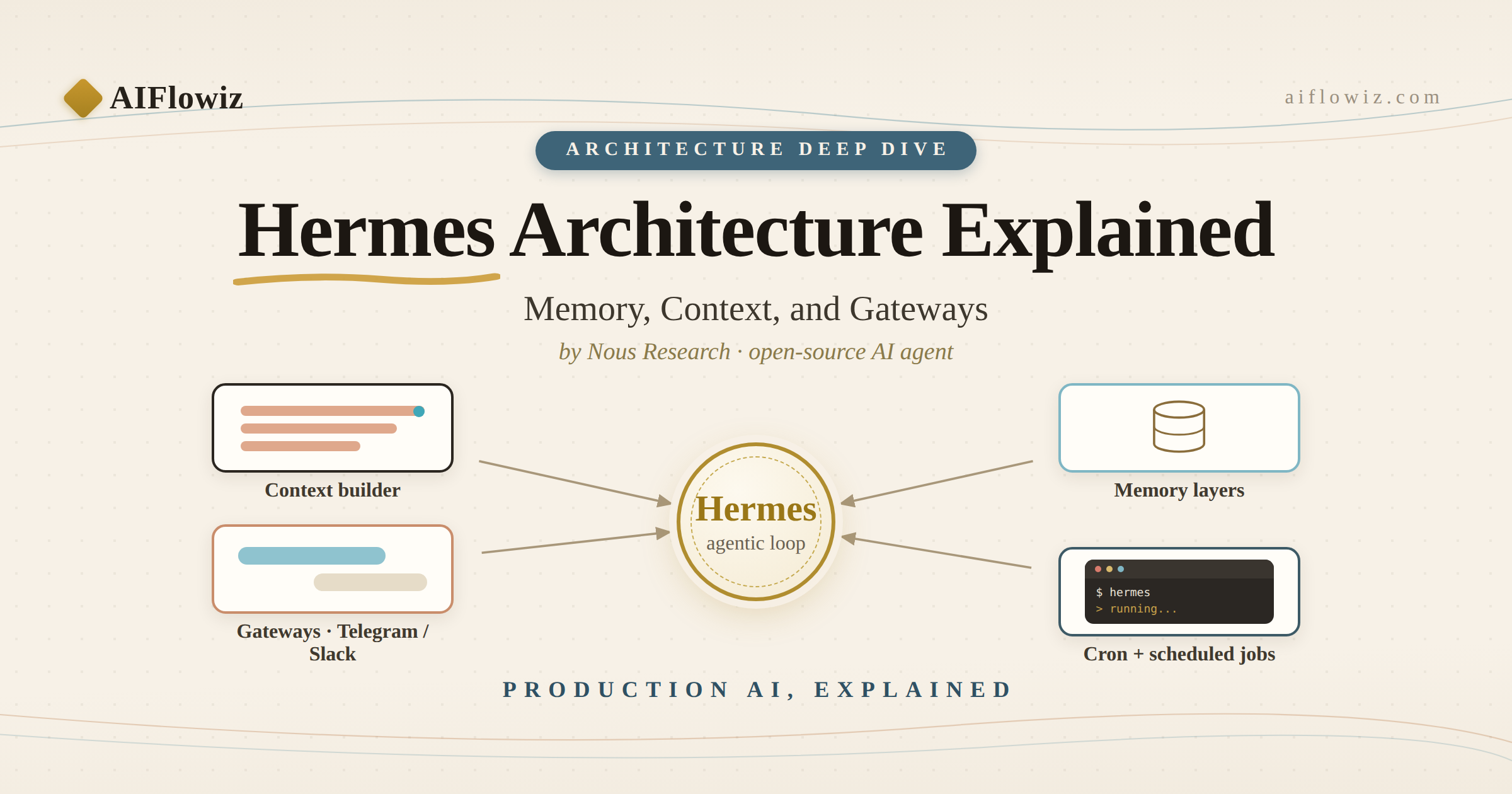Click the database cylinder icon
Image resolution: width=1512 pixels, height=794 pixels.
tap(1179, 427)
